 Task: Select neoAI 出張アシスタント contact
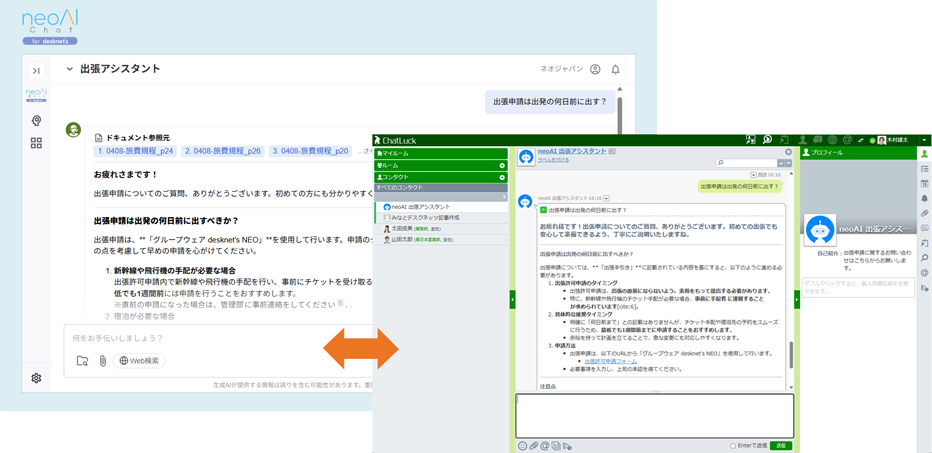click(440, 207)
